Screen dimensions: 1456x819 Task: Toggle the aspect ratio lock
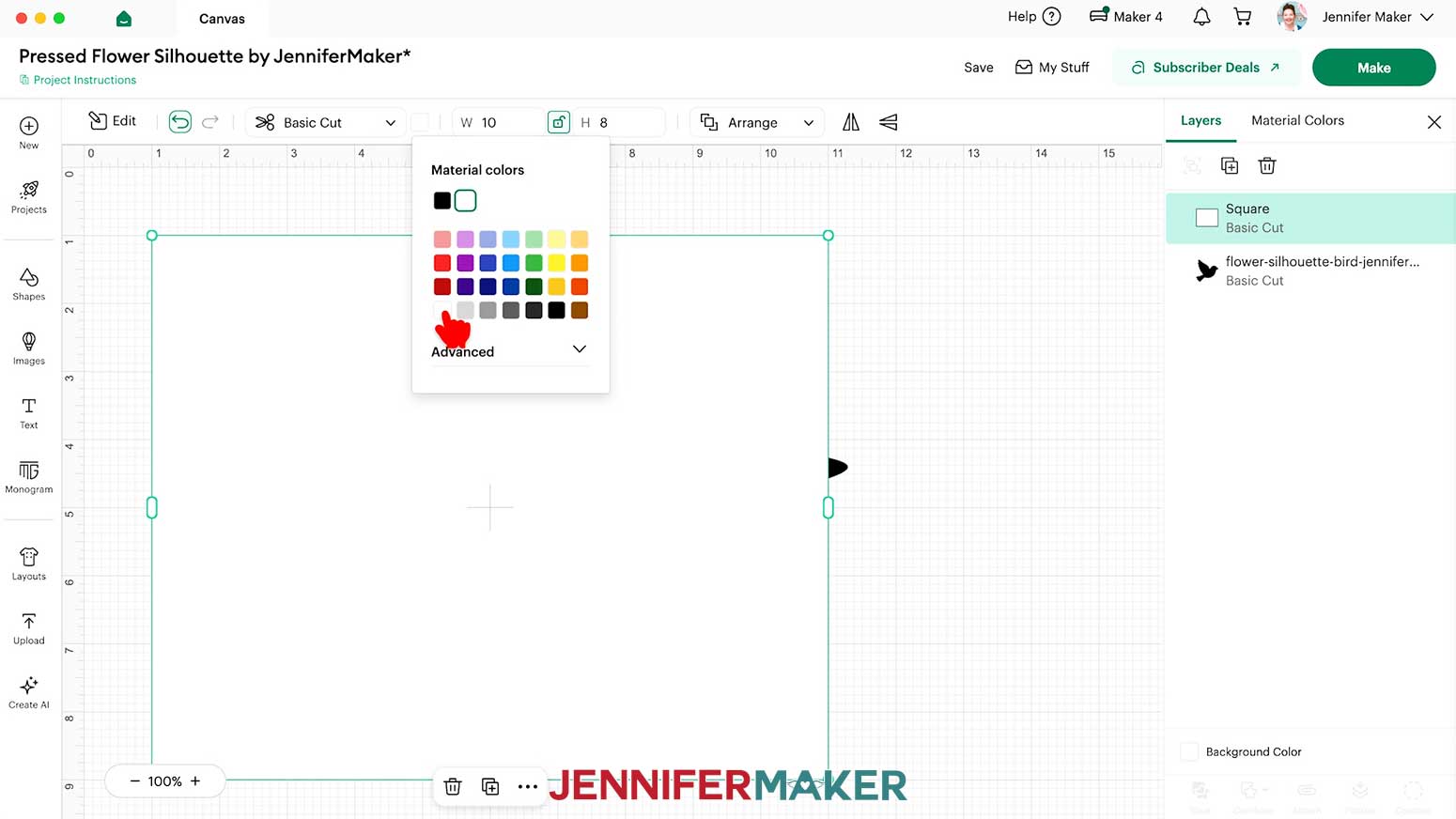coord(559,122)
